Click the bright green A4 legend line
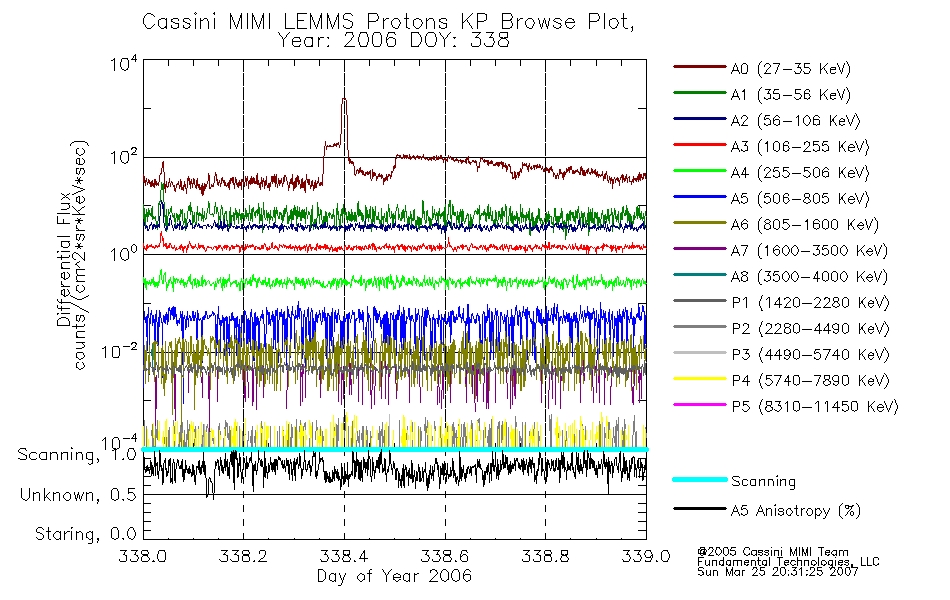 coord(700,171)
